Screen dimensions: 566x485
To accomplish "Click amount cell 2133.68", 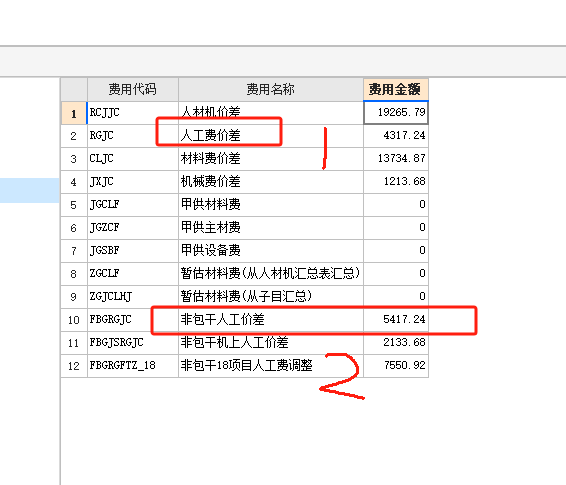I will 396,343.
